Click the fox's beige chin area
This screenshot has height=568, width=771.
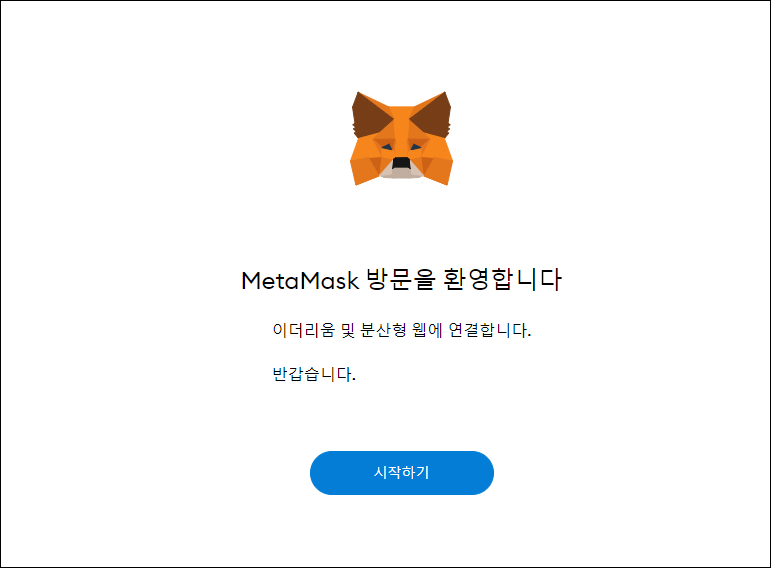click(x=402, y=172)
